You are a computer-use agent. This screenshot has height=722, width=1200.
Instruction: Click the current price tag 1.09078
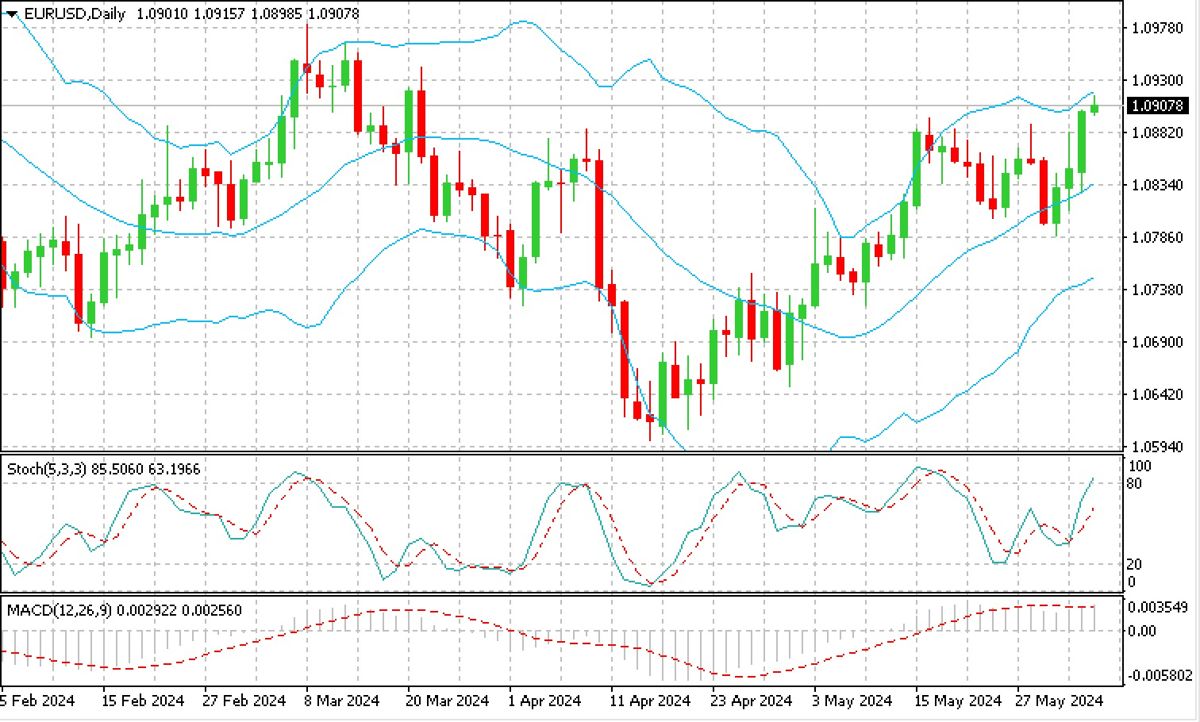pyautogui.click(x=1155, y=106)
